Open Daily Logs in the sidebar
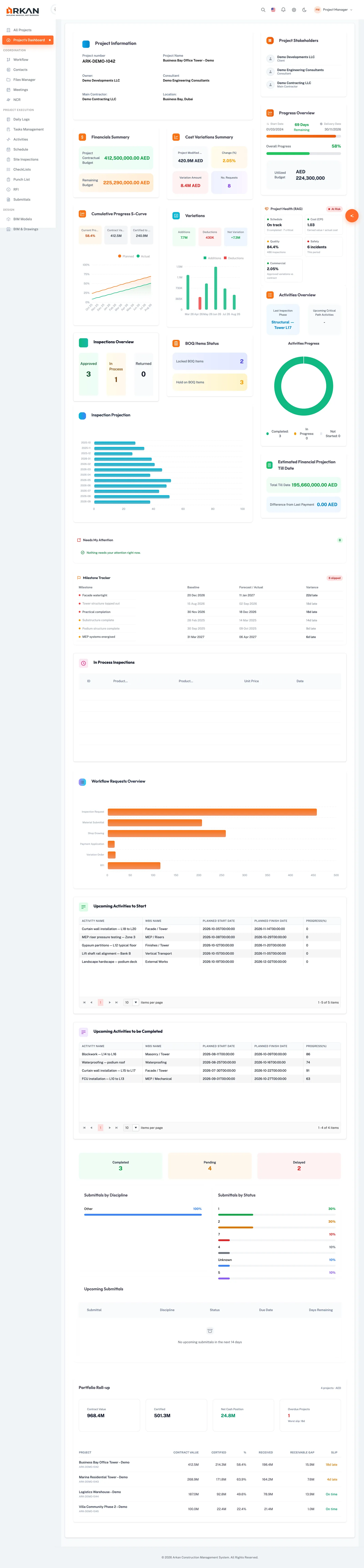This screenshot has width=364, height=1568. point(28,119)
